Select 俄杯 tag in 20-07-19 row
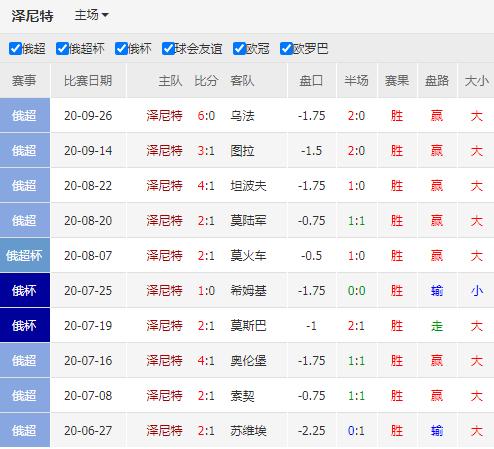The height and width of the screenshot is (449, 494). (x=25, y=325)
